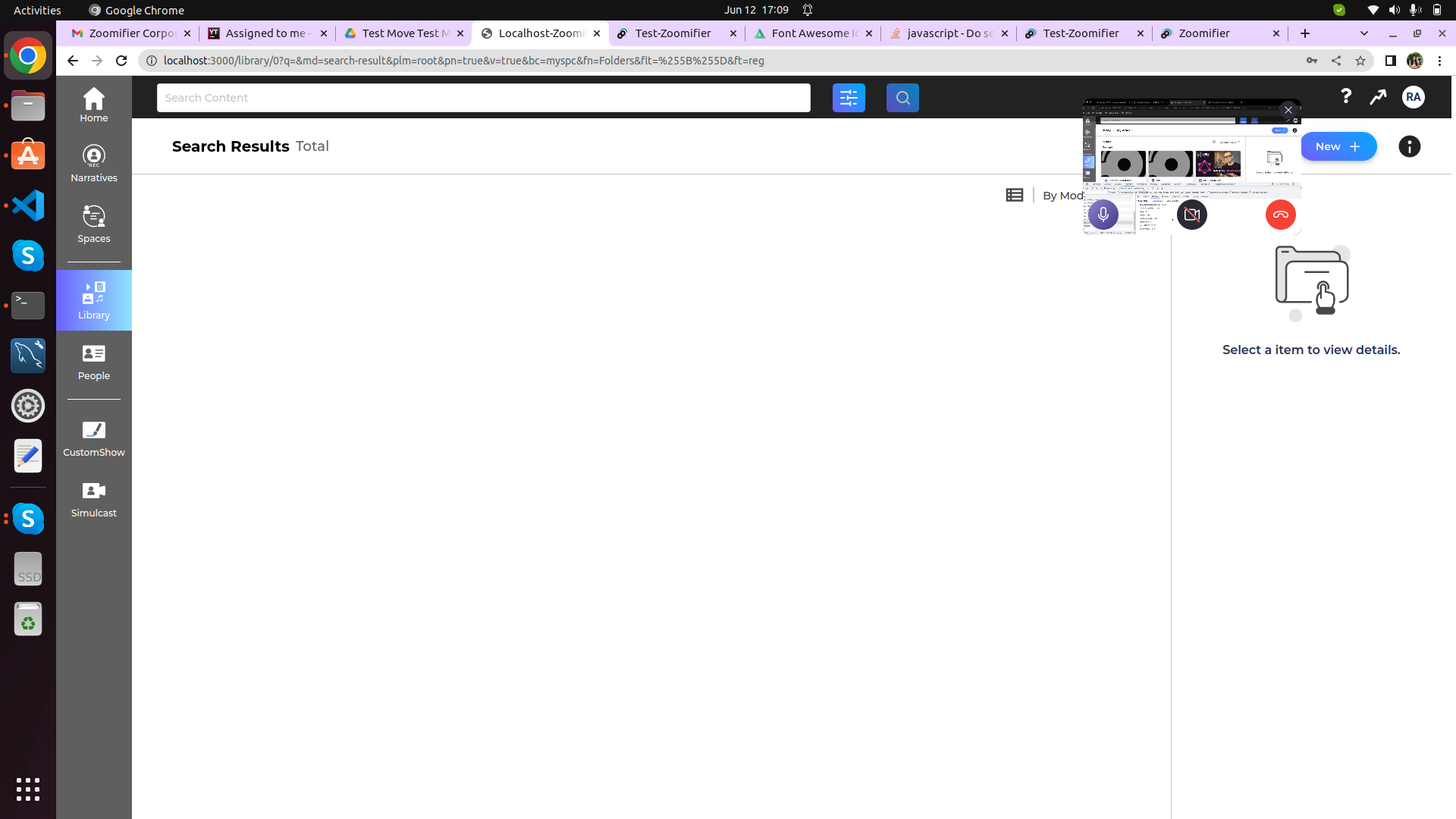Screen dimensions: 1456x819
Task: Open the help question mark icon
Action: pos(1345,96)
